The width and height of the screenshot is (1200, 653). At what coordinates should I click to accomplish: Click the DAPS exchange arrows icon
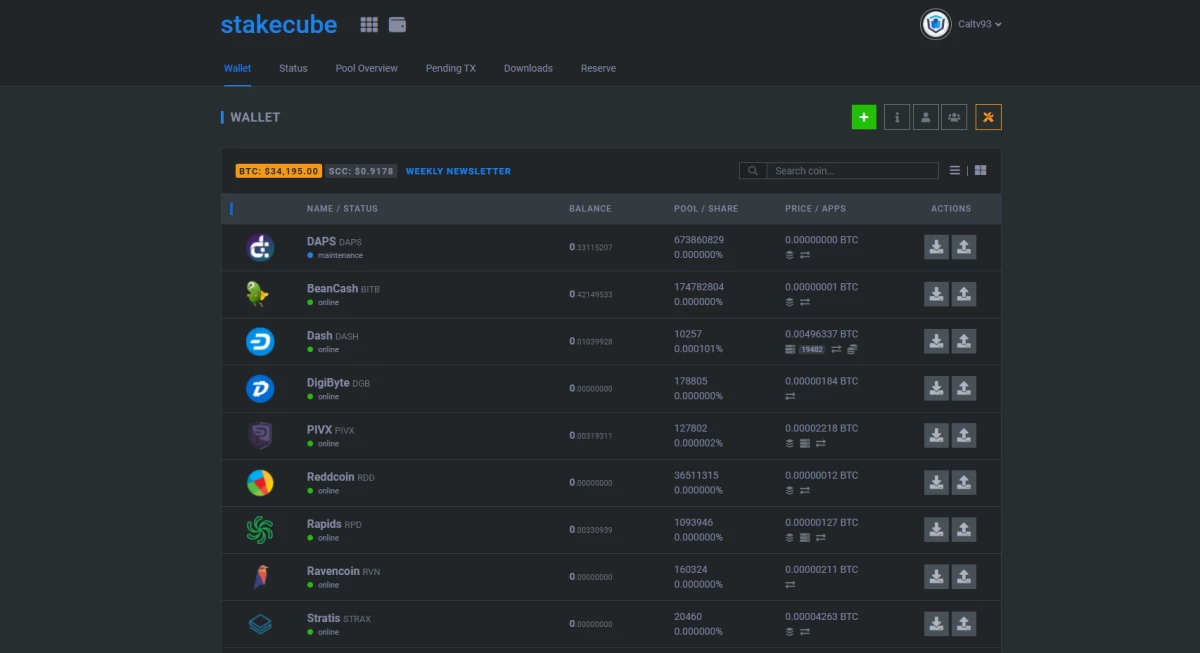click(805, 255)
